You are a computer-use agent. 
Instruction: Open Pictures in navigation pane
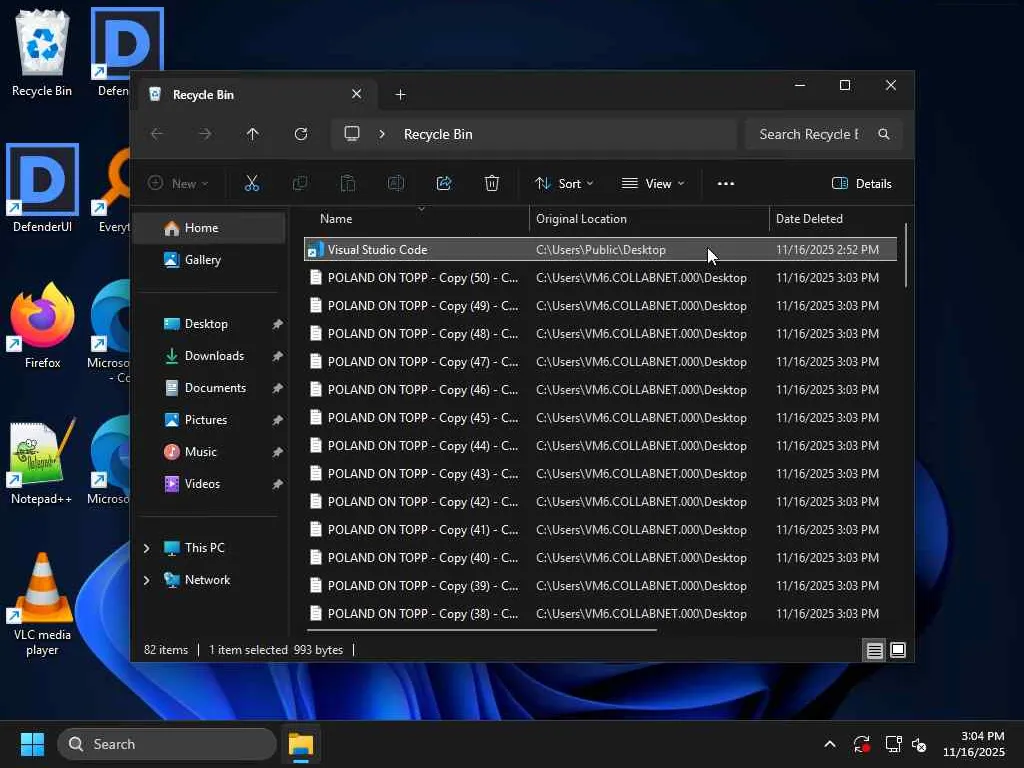210,420
